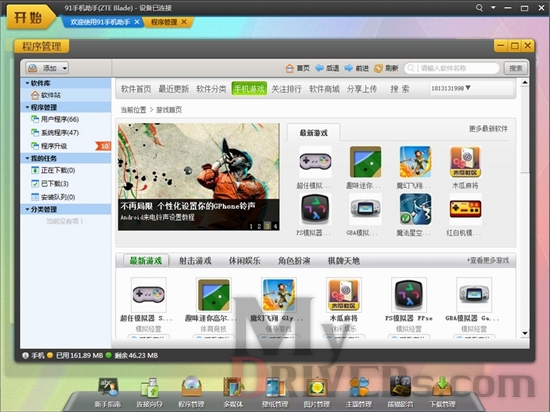Switch to 射击游戏 category tab

[195, 261]
